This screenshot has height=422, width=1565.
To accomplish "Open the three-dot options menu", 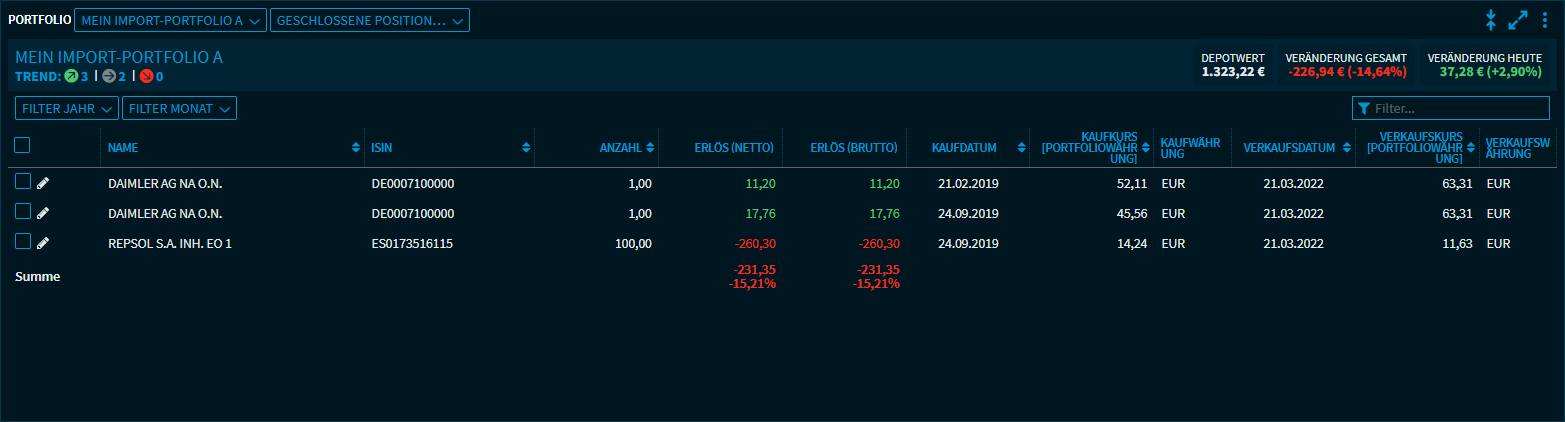I will (x=1546, y=20).
